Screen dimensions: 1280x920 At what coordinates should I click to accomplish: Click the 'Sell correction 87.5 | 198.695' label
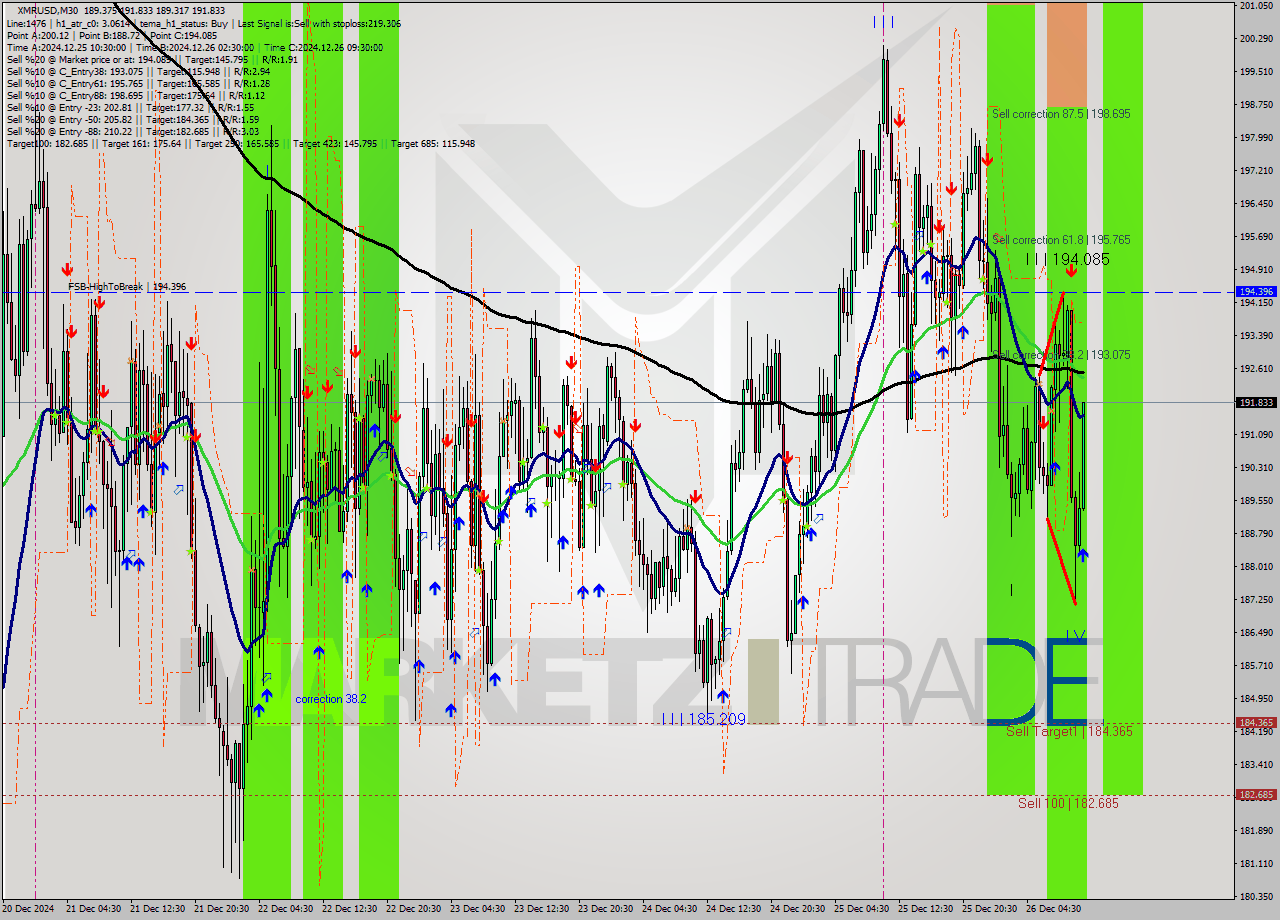pyautogui.click(x=1061, y=114)
